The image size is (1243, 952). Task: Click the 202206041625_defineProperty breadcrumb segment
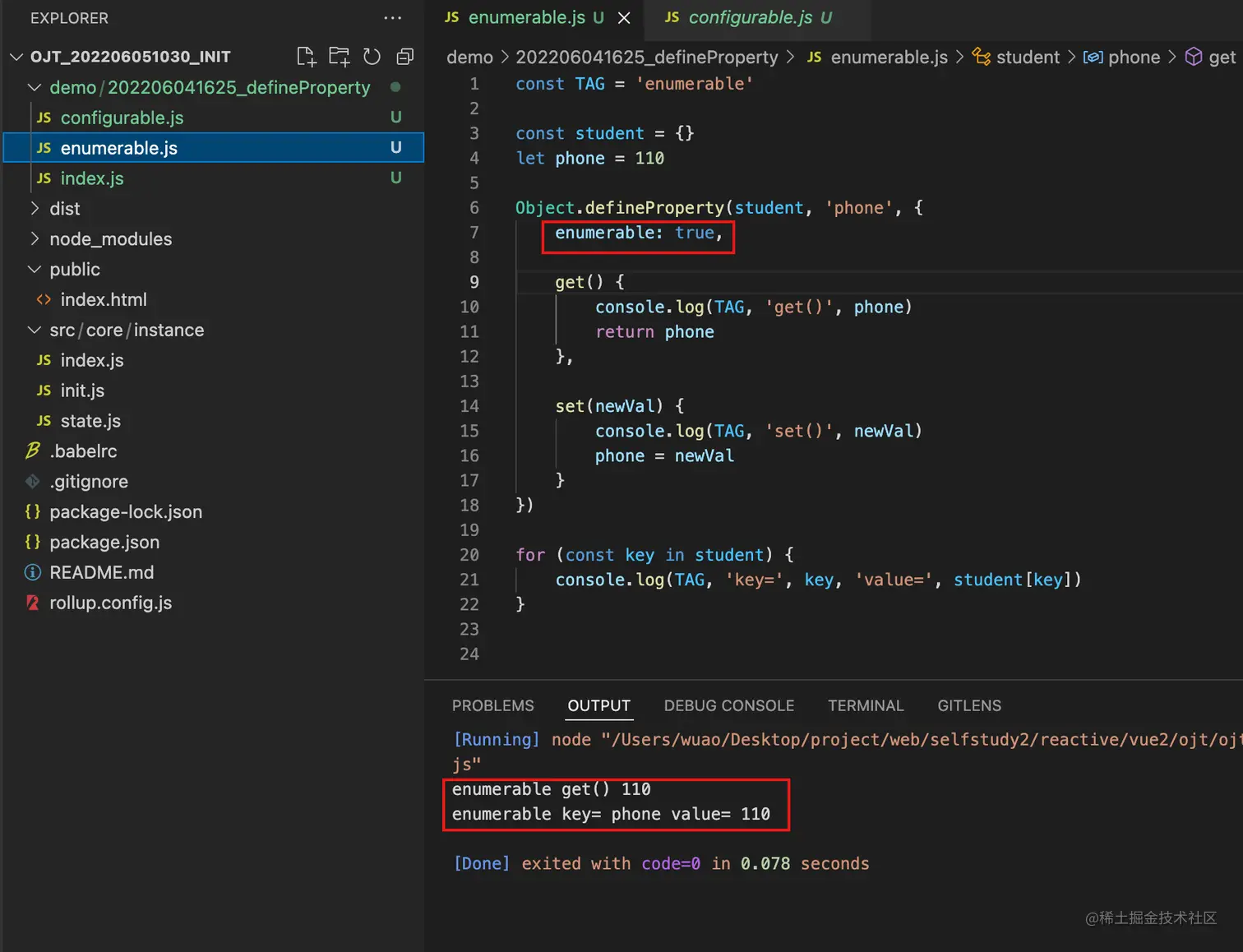646,57
